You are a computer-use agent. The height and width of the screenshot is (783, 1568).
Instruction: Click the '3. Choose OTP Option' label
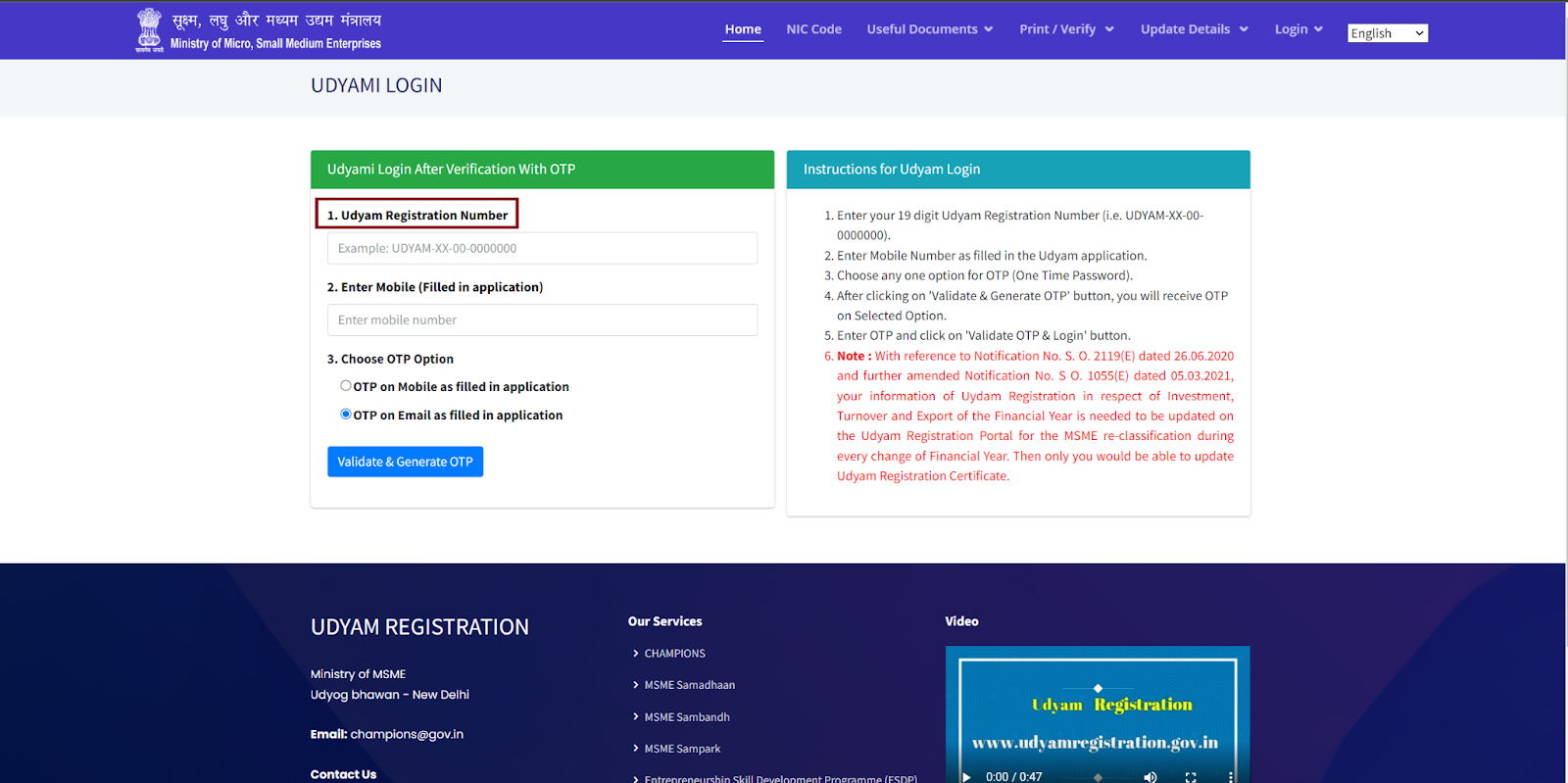pyautogui.click(x=390, y=359)
